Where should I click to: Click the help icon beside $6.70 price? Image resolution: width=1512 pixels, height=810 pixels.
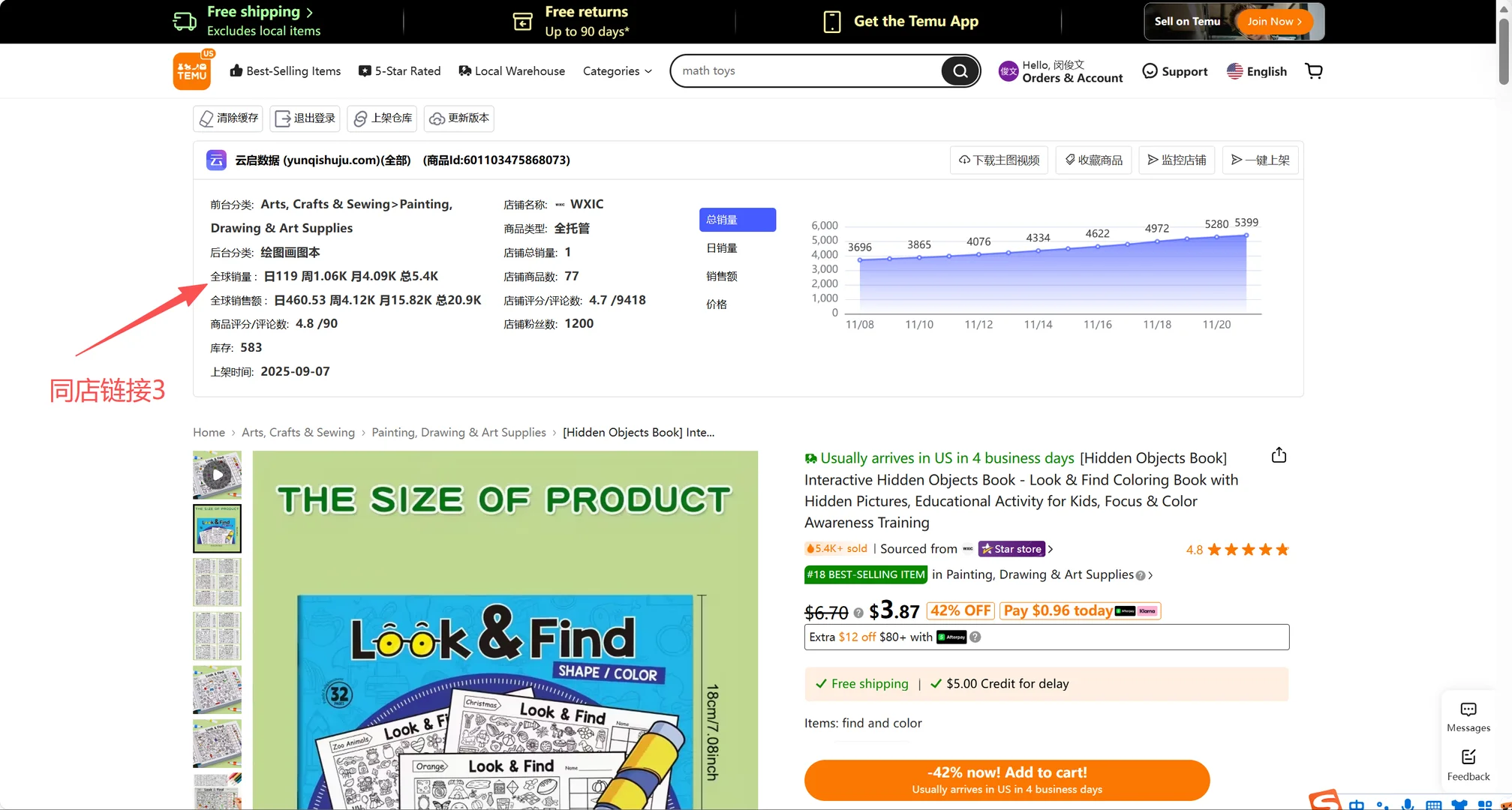point(858,613)
